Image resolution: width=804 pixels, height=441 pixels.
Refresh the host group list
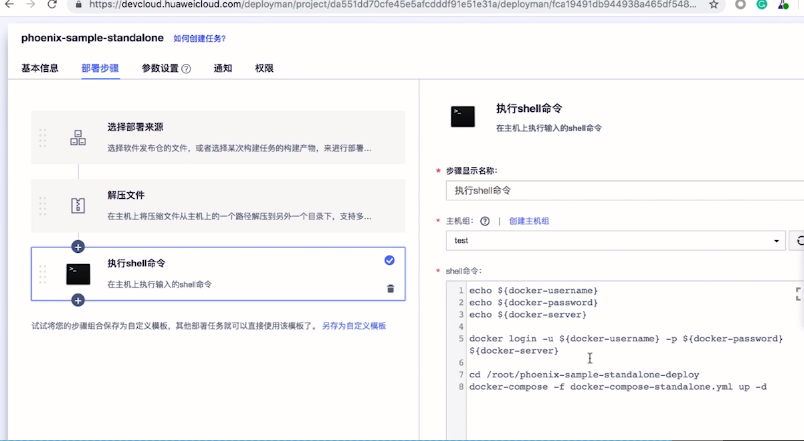click(798, 240)
